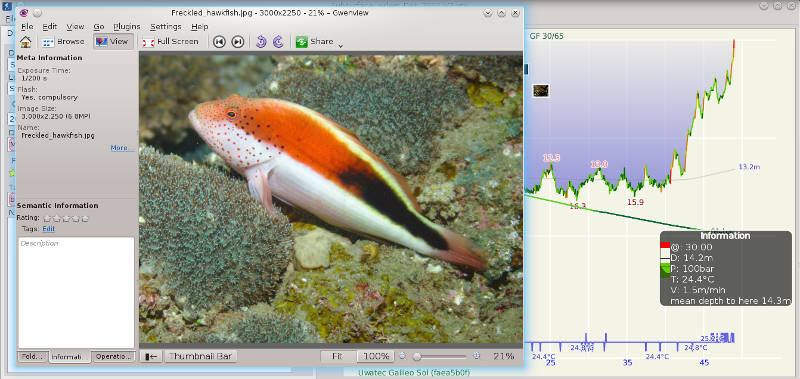Screen dimensions: 800x379
Task: Click the Freckled hawkfish photo in viewer
Action: tap(331, 198)
